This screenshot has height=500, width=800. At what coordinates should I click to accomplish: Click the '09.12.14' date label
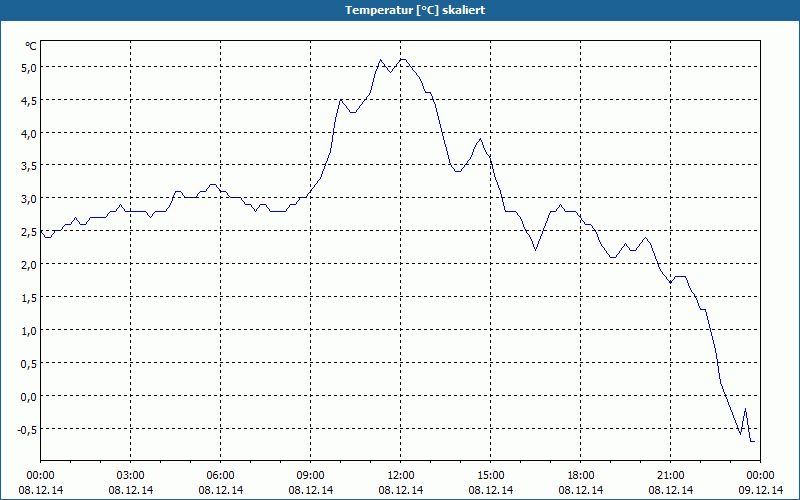pyautogui.click(x=760, y=490)
